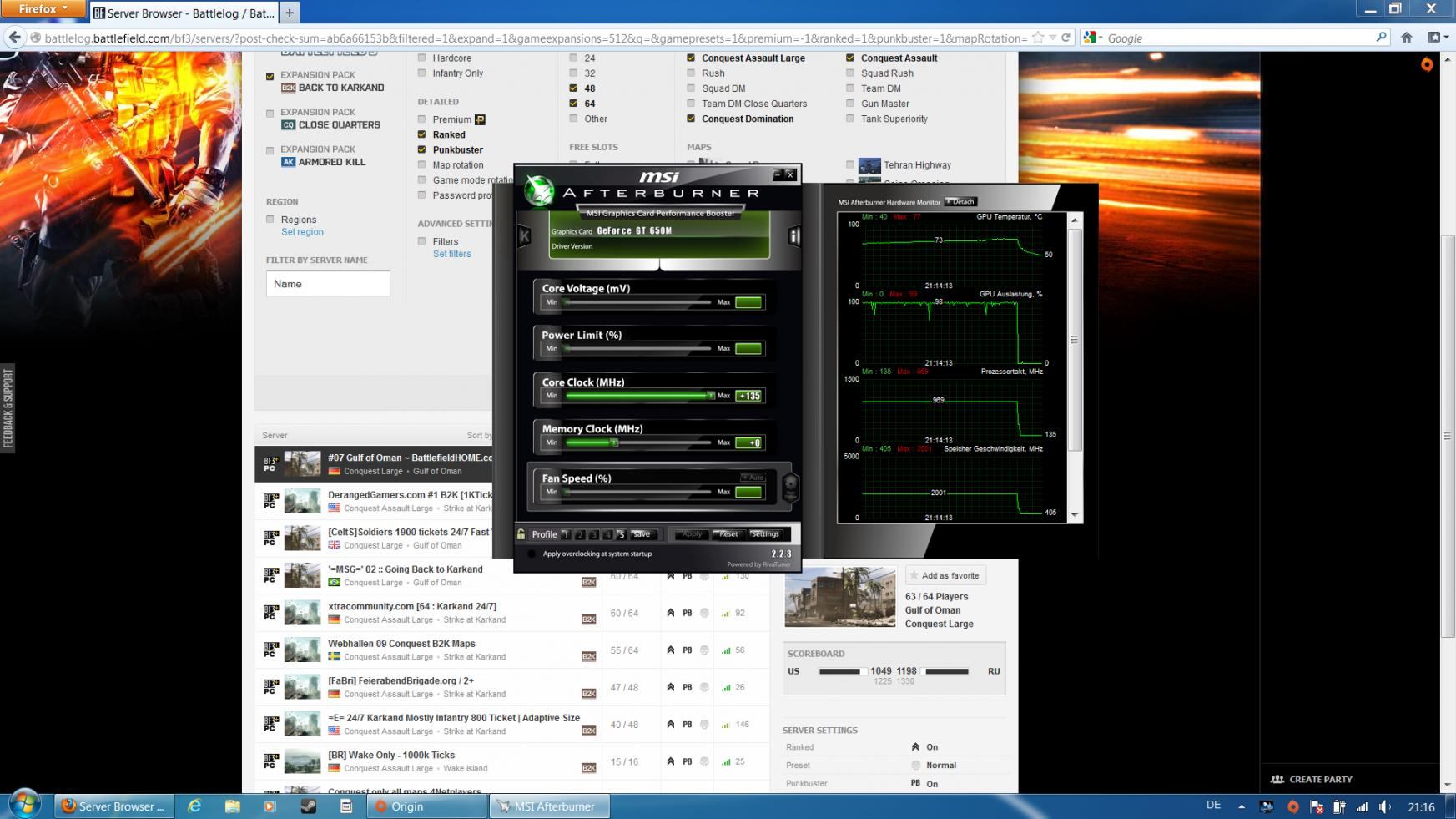Image resolution: width=1456 pixels, height=819 pixels.
Task: Click the server Name filter field
Action: tap(328, 284)
